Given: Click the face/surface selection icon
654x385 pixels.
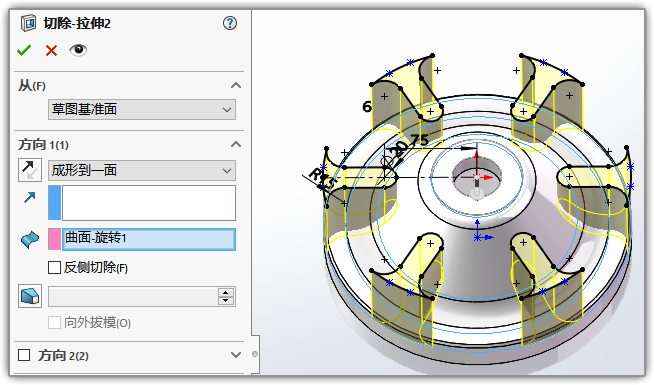Looking at the screenshot, I should 30,240.
